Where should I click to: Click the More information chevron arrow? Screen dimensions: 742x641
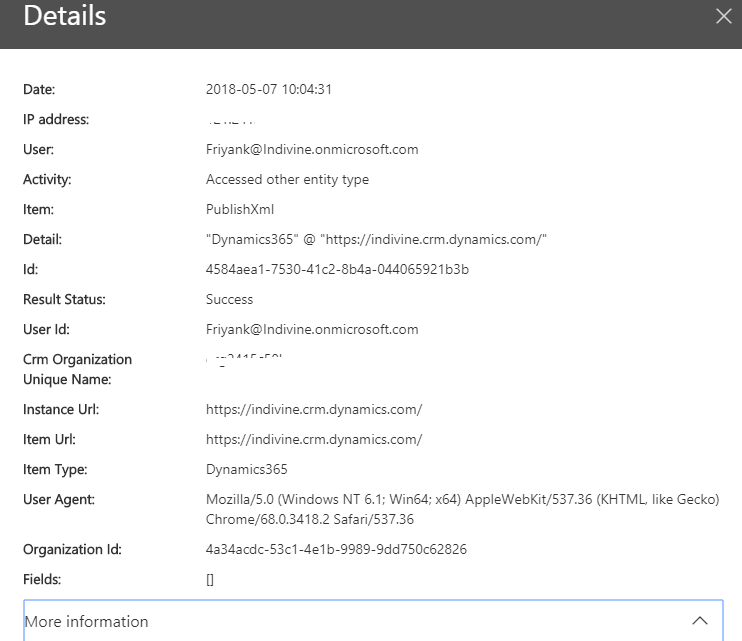[700, 621]
